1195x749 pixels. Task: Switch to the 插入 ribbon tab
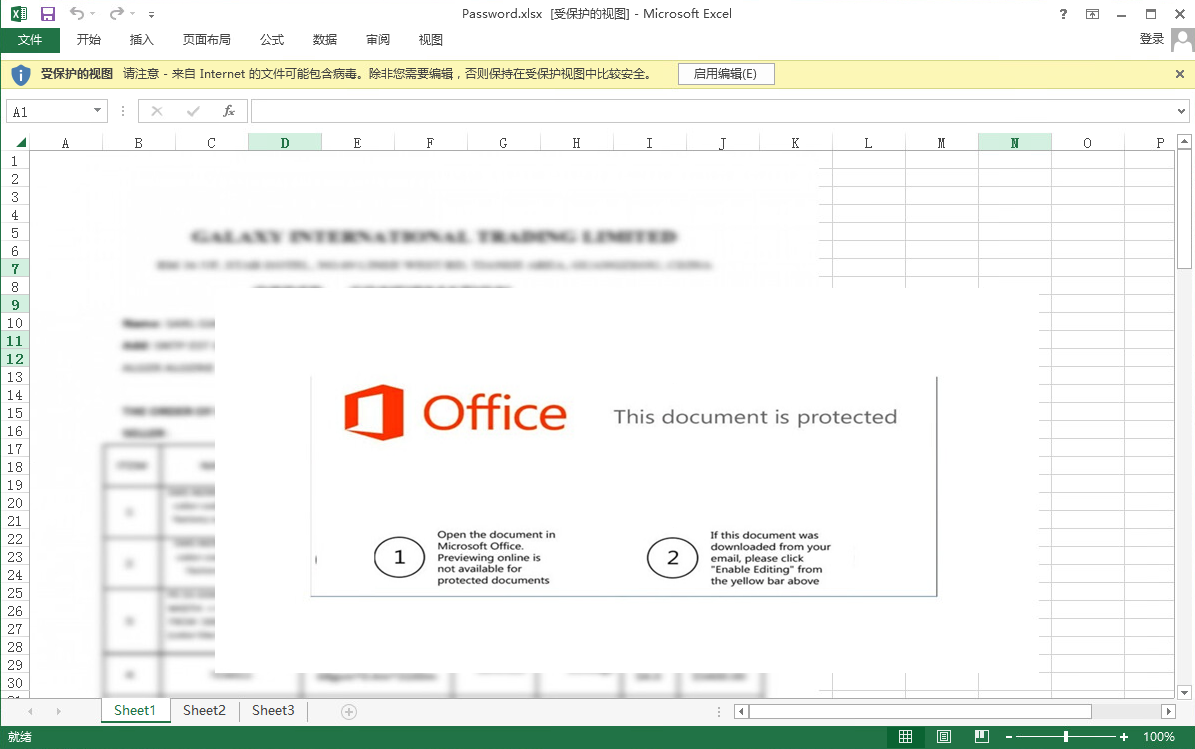point(142,40)
